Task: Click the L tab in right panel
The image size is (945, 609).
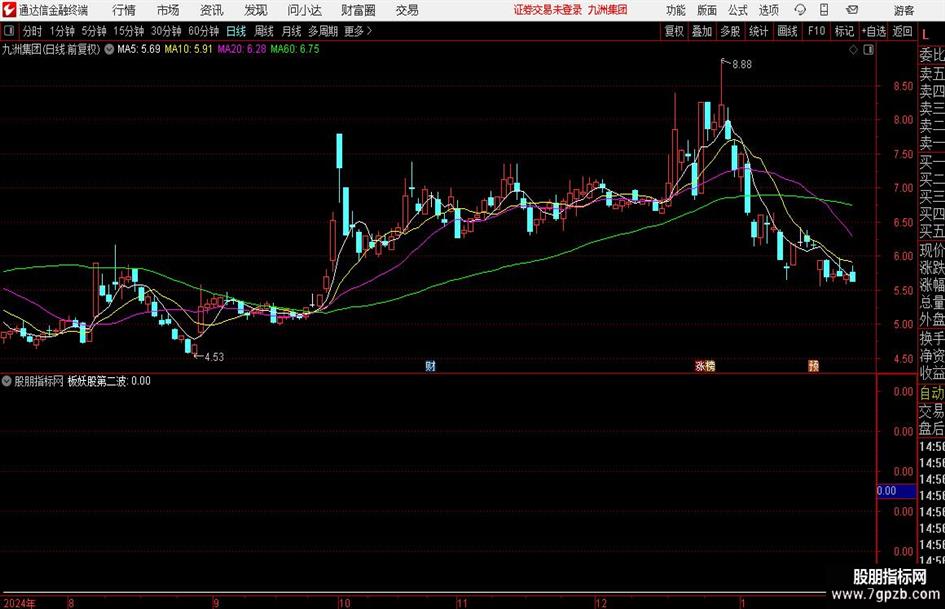Action: [925, 36]
